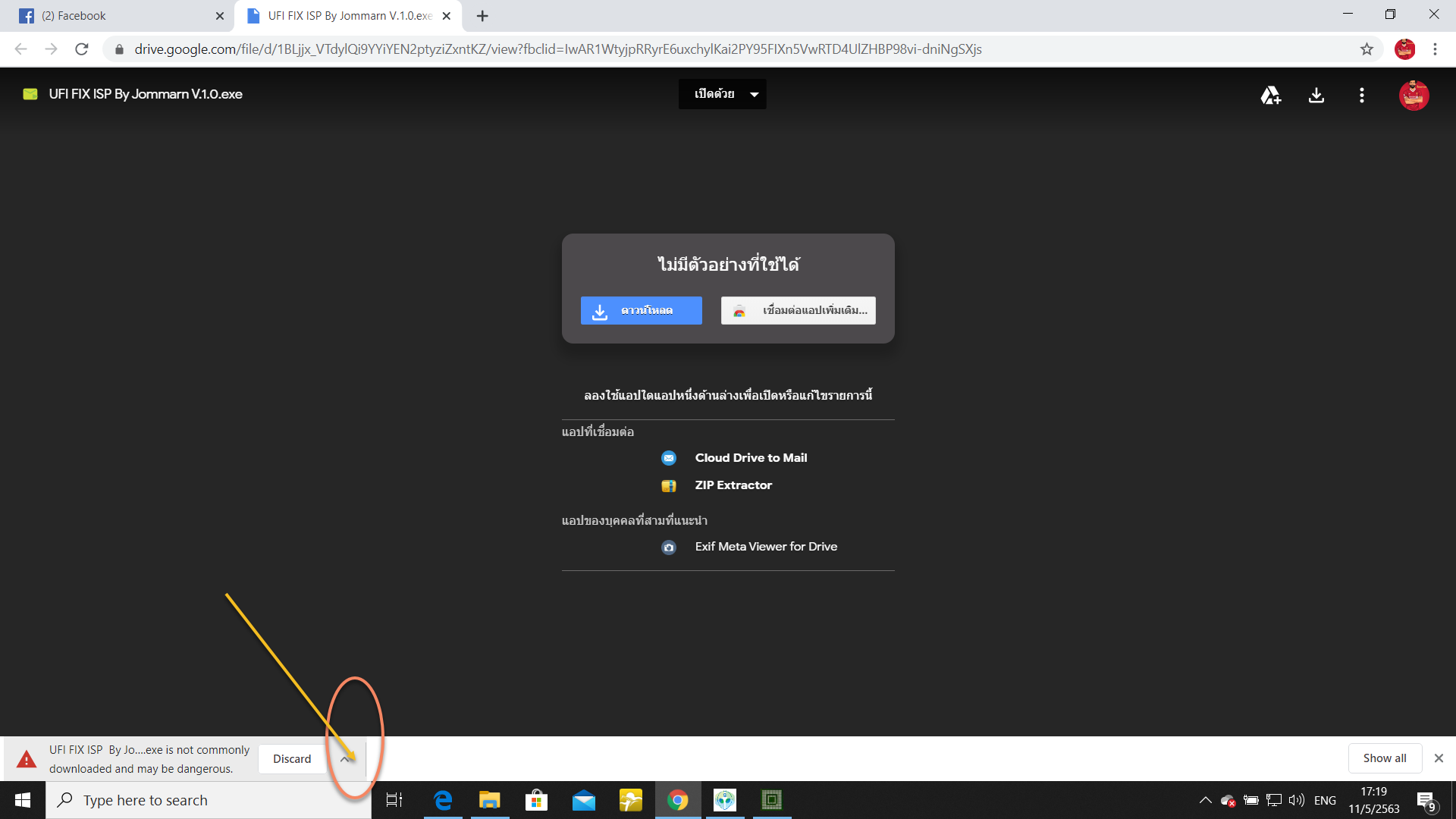View site security lock info

[119, 49]
